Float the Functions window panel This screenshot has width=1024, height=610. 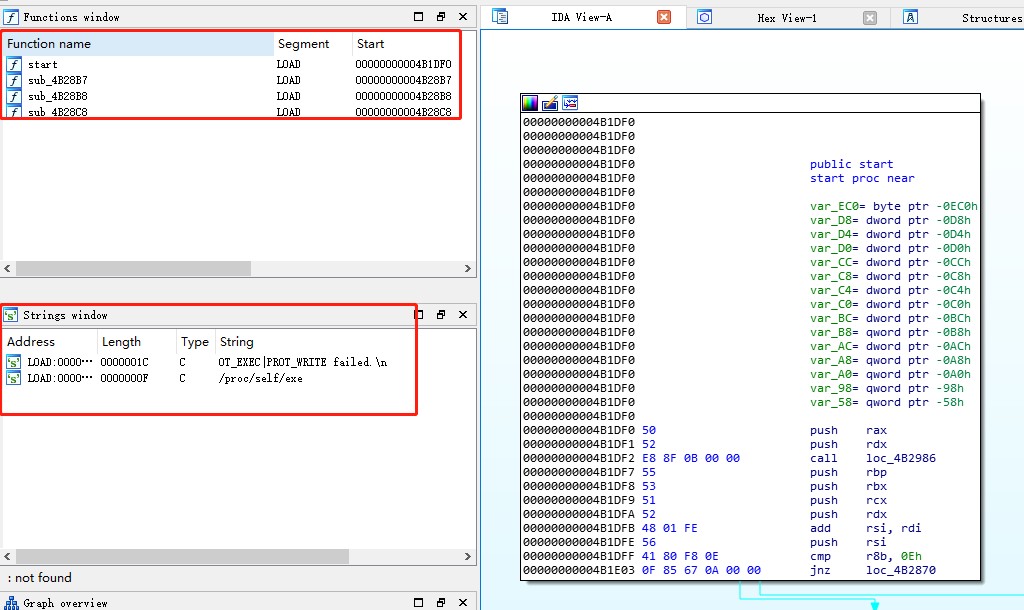coord(441,17)
